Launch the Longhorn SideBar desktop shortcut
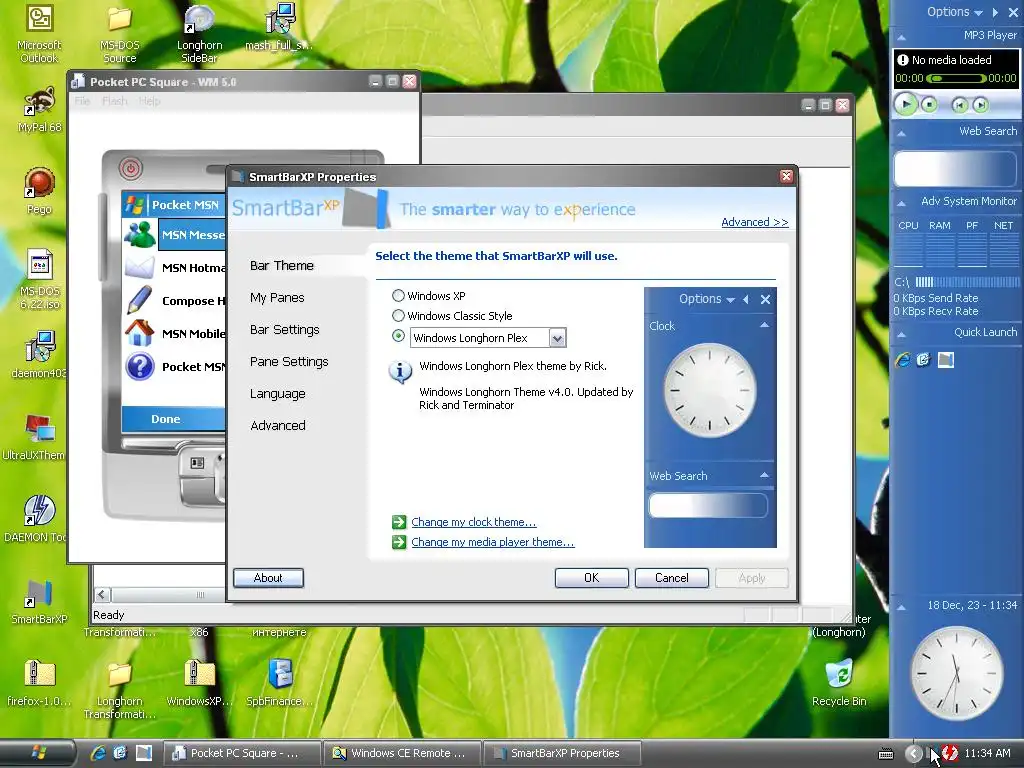The image size is (1024, 768). (199, 33)
